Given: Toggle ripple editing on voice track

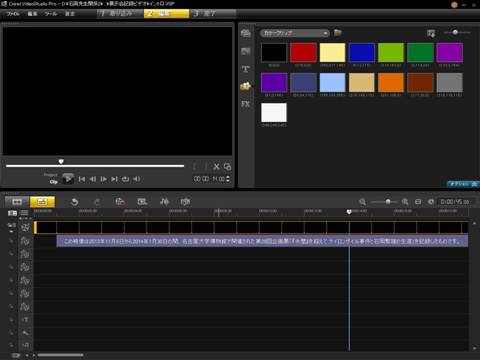Looking at the screenshot, I should click(x=12, y=332).
